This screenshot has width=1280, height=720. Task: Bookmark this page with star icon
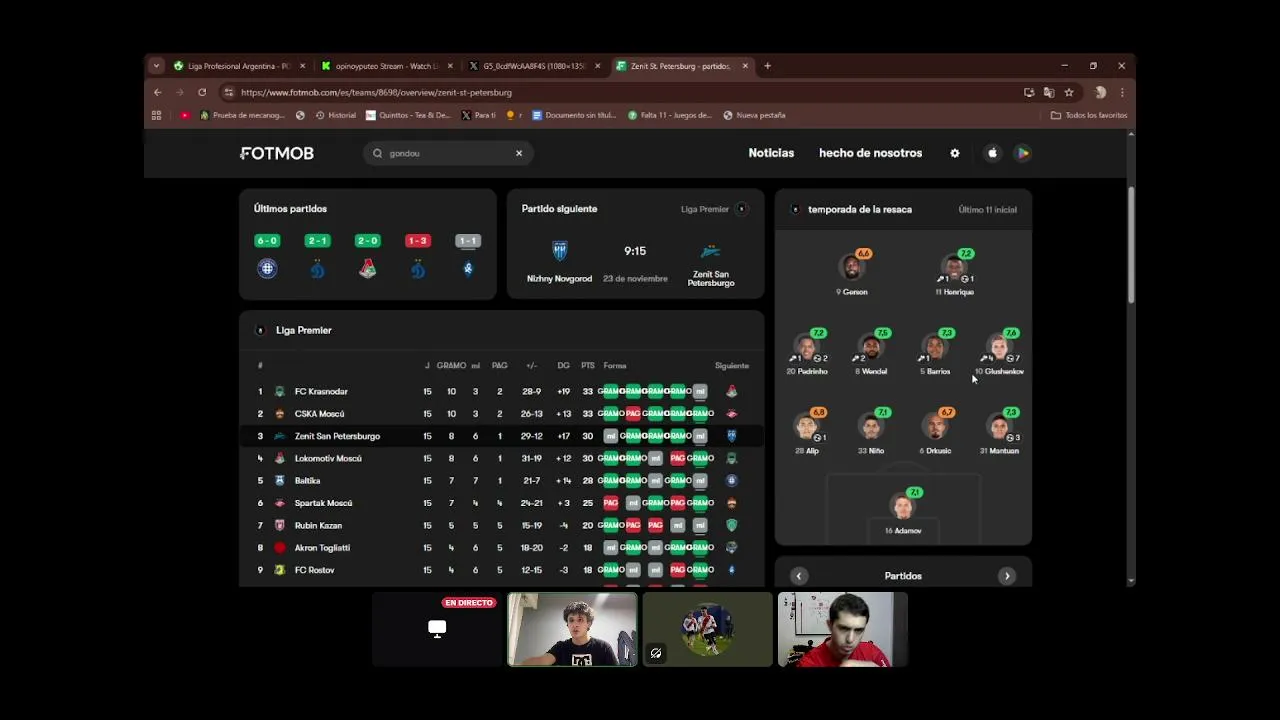coord(1069,92)
